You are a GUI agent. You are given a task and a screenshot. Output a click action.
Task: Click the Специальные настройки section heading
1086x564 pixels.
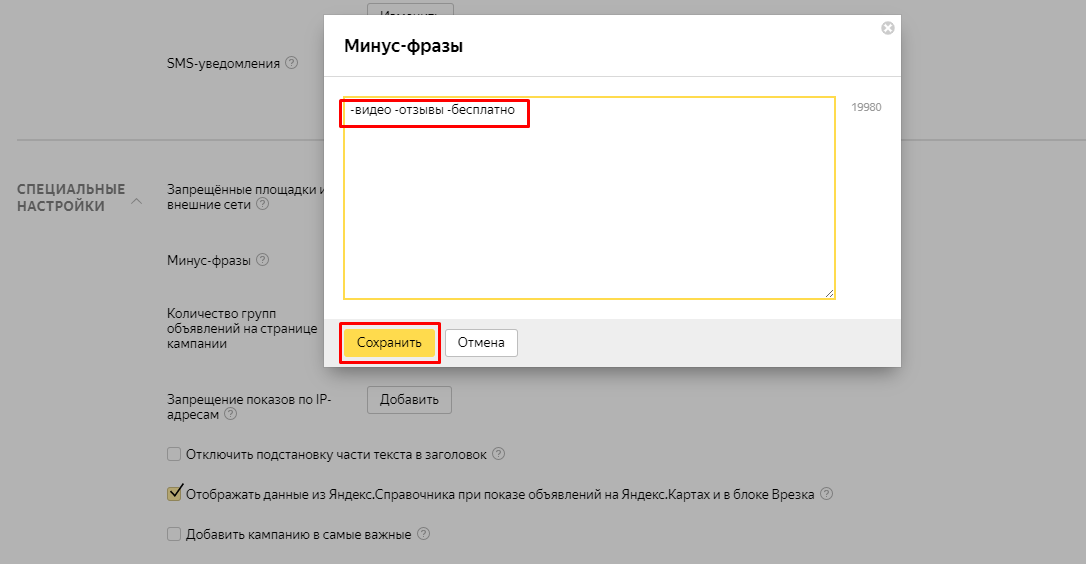pos(71,197)
